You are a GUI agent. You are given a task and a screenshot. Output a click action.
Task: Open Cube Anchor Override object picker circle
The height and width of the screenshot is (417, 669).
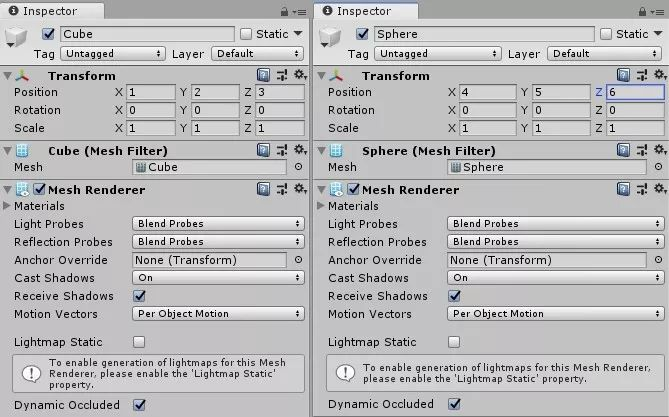pyautogui.click(x=299, y=260)
